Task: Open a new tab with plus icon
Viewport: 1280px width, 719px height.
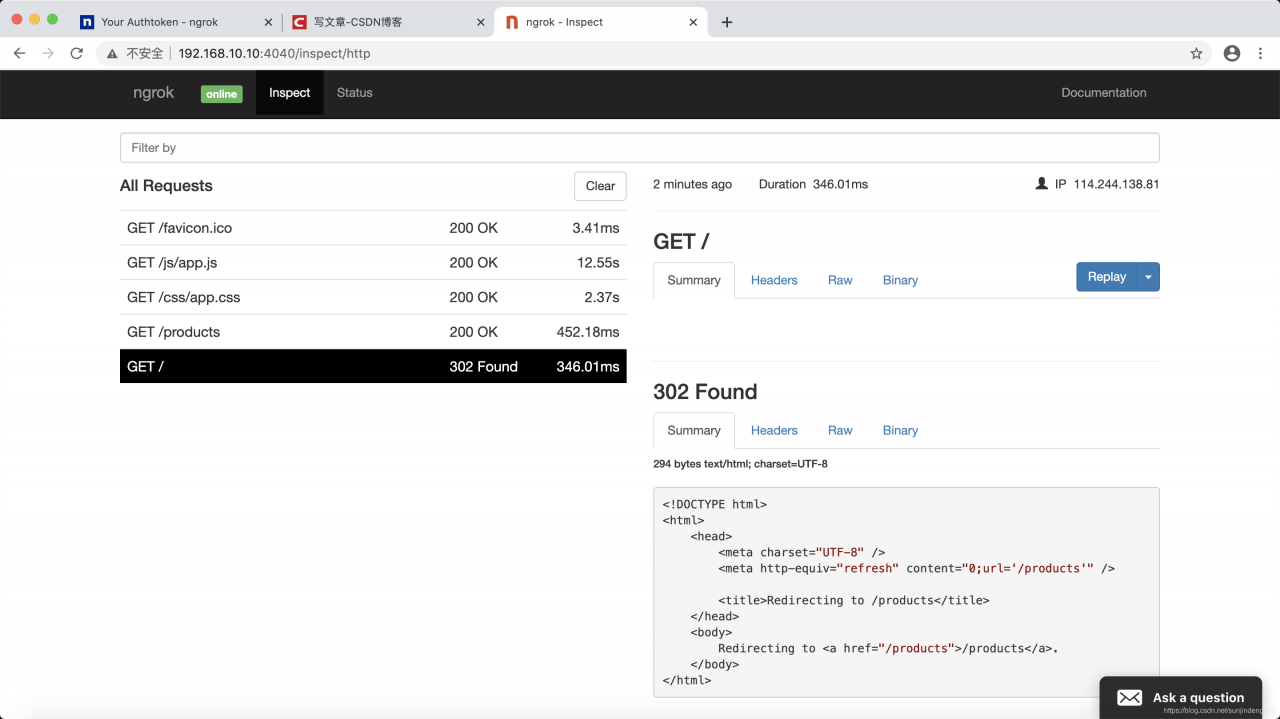Action: (x=727, y=22)
